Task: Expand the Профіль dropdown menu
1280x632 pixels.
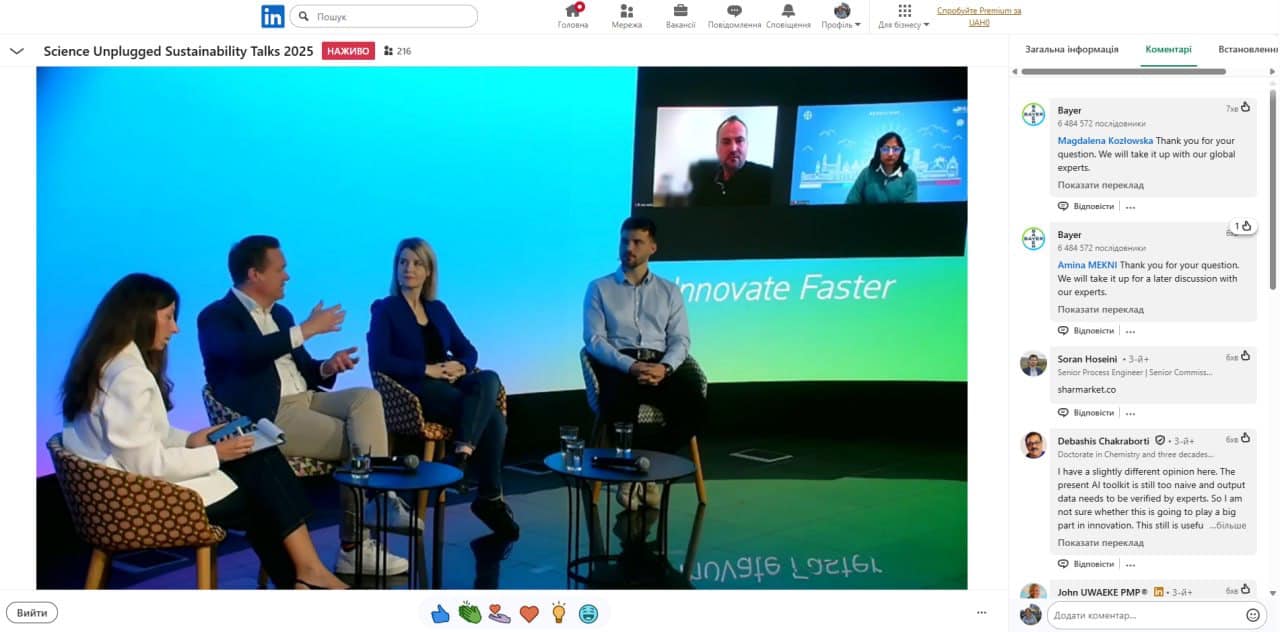Action: click(x=841, y=17)
